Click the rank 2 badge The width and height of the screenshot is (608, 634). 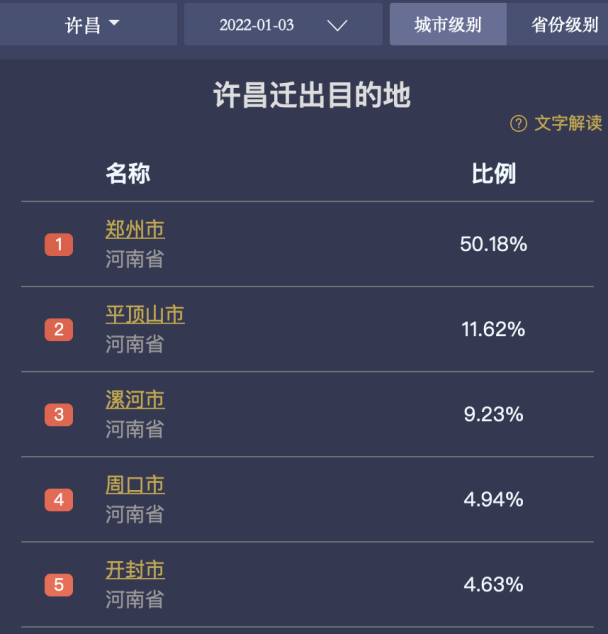coord(59,330)
